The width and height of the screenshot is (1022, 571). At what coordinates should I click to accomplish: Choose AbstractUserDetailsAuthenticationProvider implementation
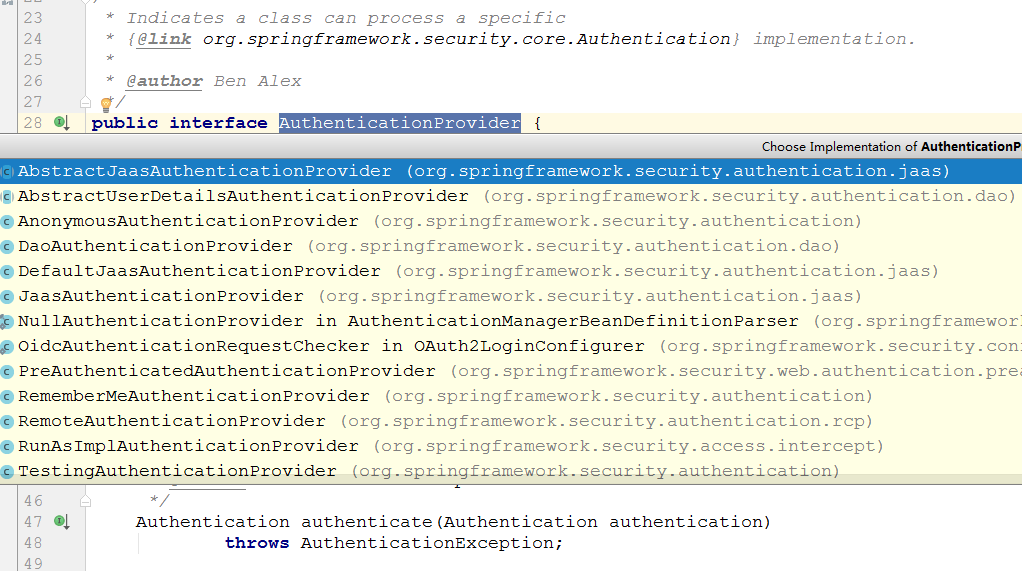pos(511,196)
